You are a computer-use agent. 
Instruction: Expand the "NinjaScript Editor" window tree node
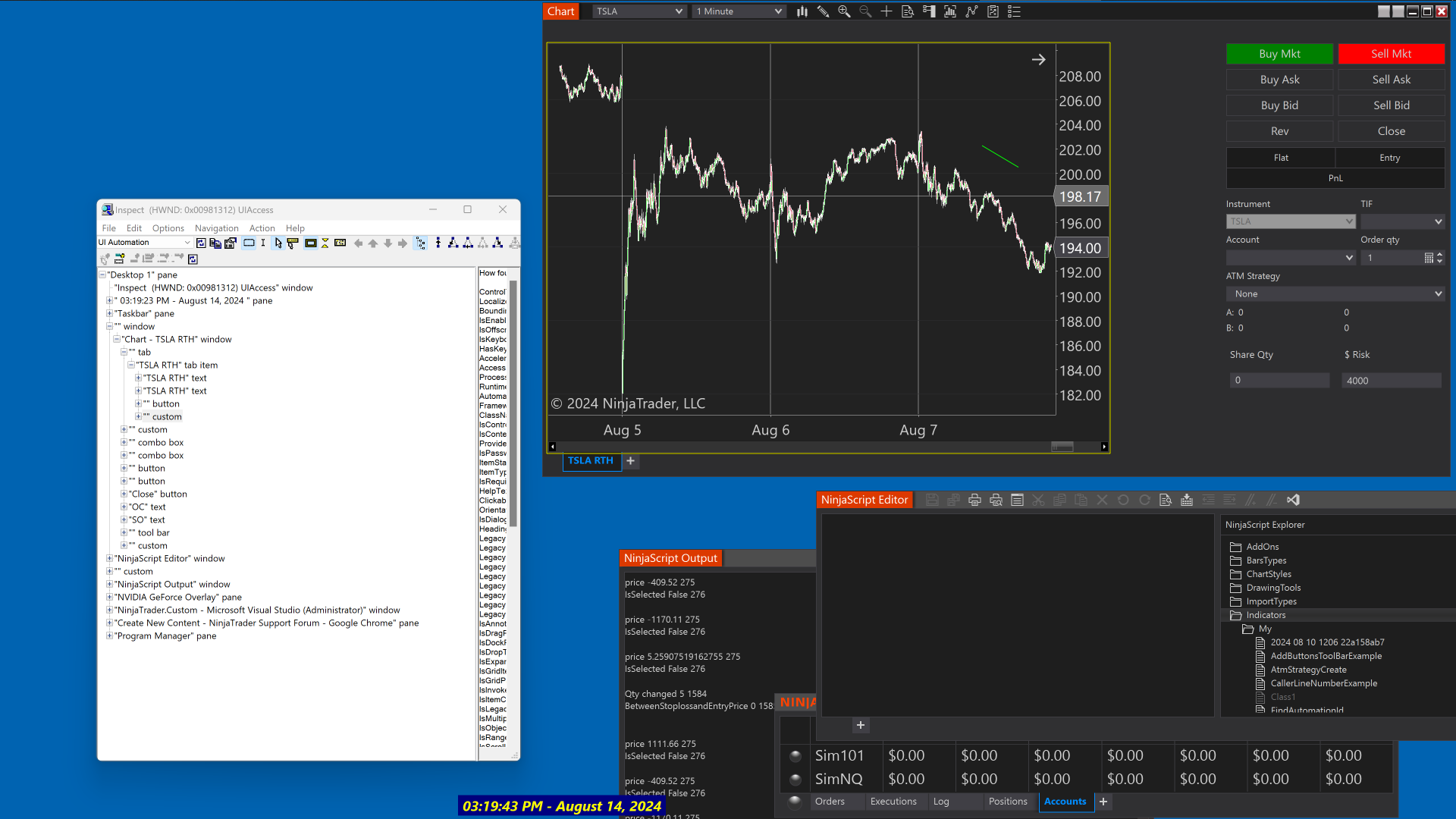tap(109, 558)
